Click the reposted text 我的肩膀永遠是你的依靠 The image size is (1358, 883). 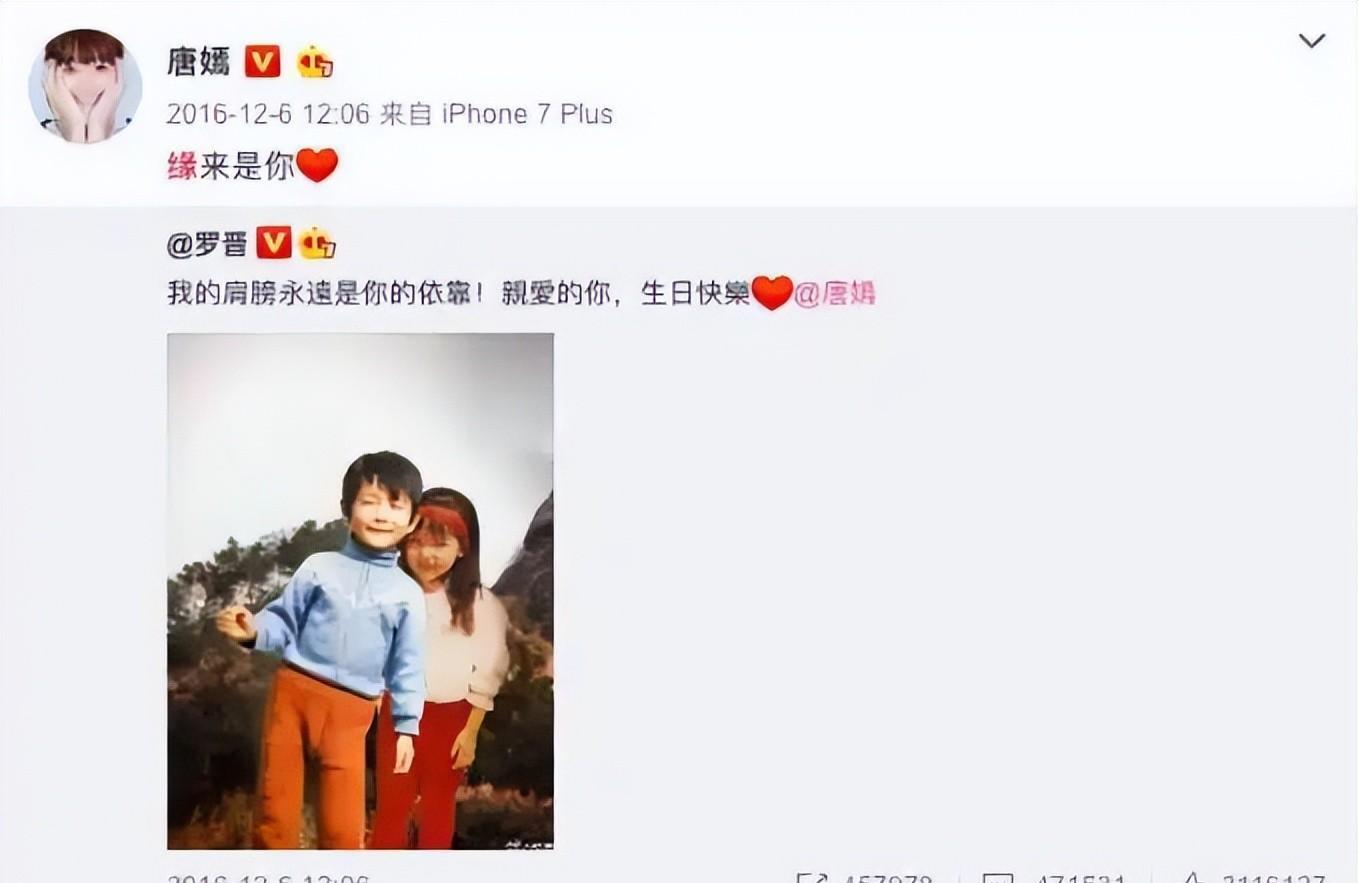[x=326, y=295]
